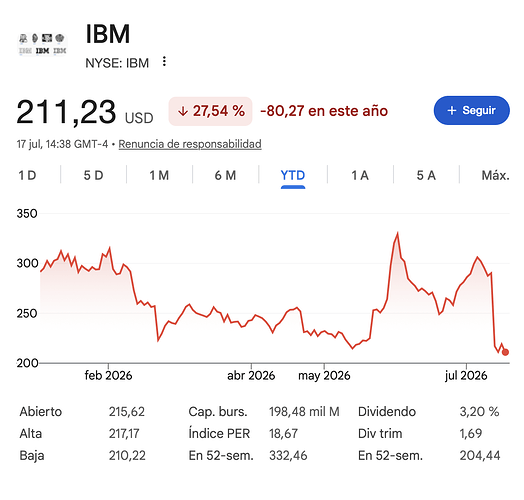Click the down-arrow percent change badge

tap(210, 111)
